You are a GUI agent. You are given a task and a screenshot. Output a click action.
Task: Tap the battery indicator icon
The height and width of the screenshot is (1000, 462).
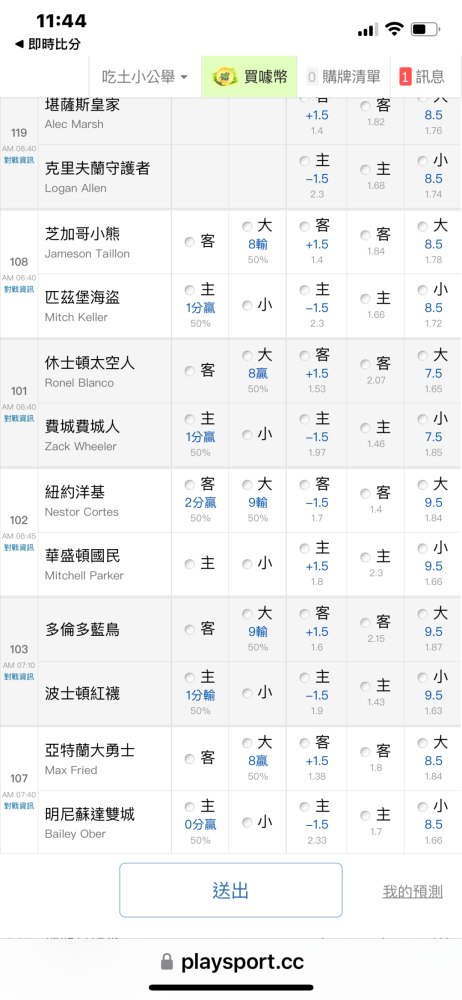click(x=426, y=29)
